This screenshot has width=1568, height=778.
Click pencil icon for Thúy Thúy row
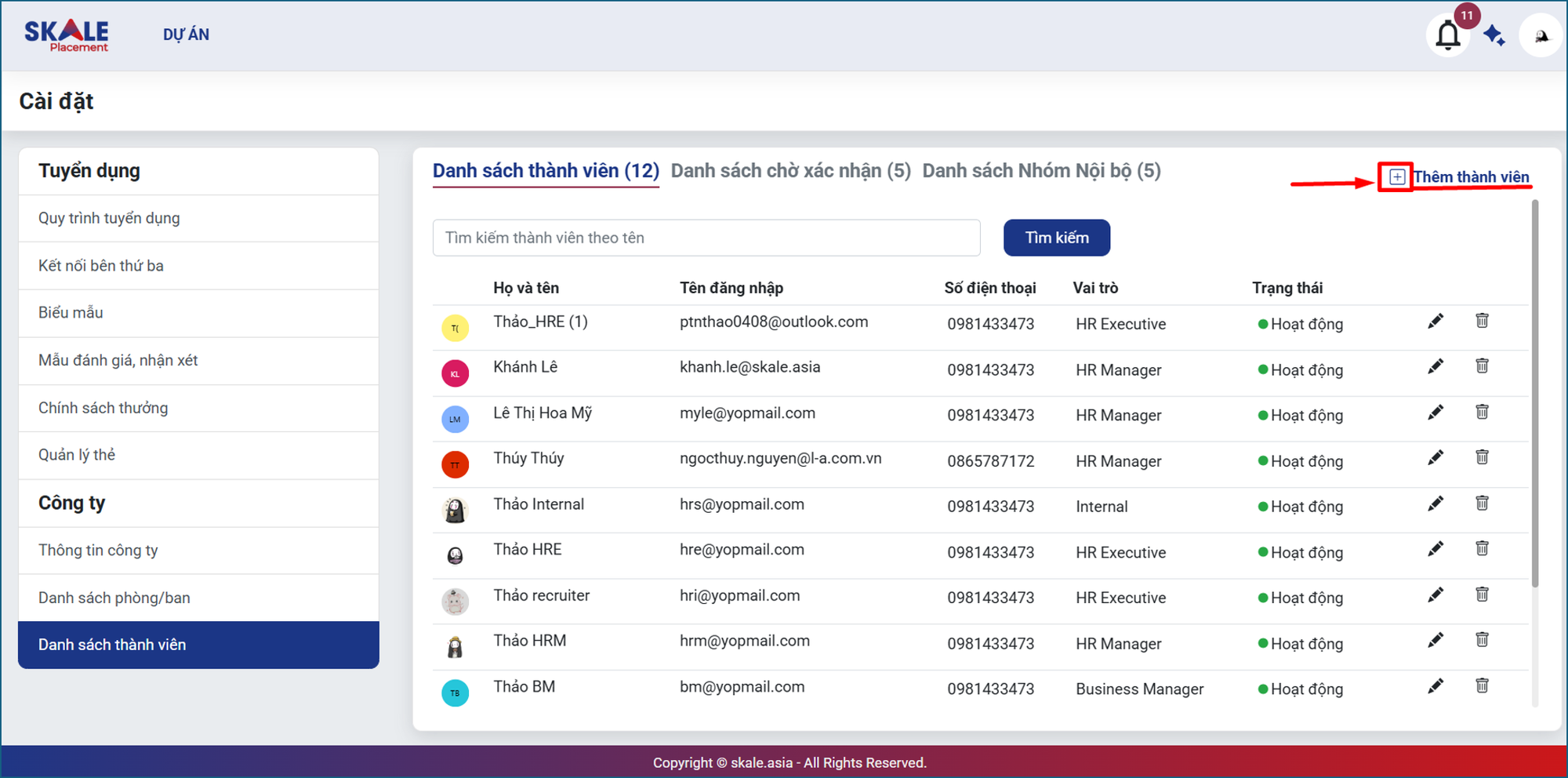(1435, 458)
